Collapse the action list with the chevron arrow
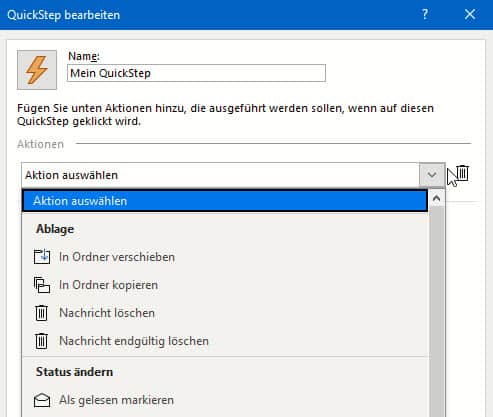Image resolution: width=493 pixels, height=417 pixels. point(432,175)
